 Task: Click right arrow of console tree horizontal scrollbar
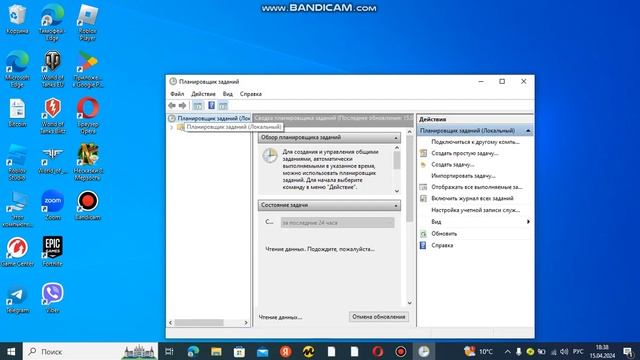coord(246,322)
